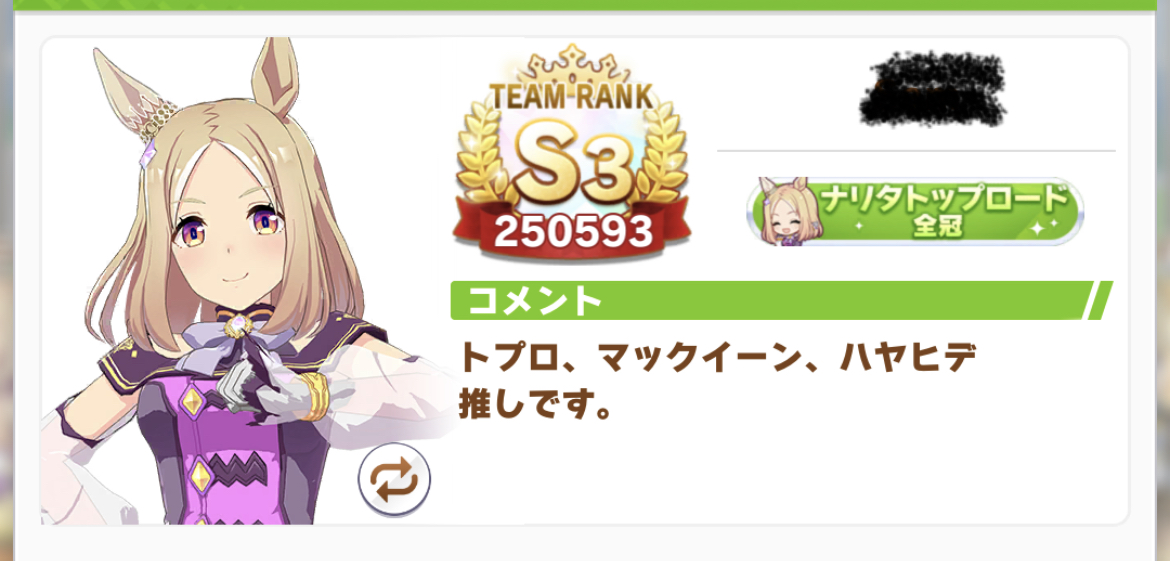Image resolution: width=1170 pixels, height=561 pixels.
Task: Tap the circular swap-character arrows icon
Action: pyautogui.click(x=394, y=480)
